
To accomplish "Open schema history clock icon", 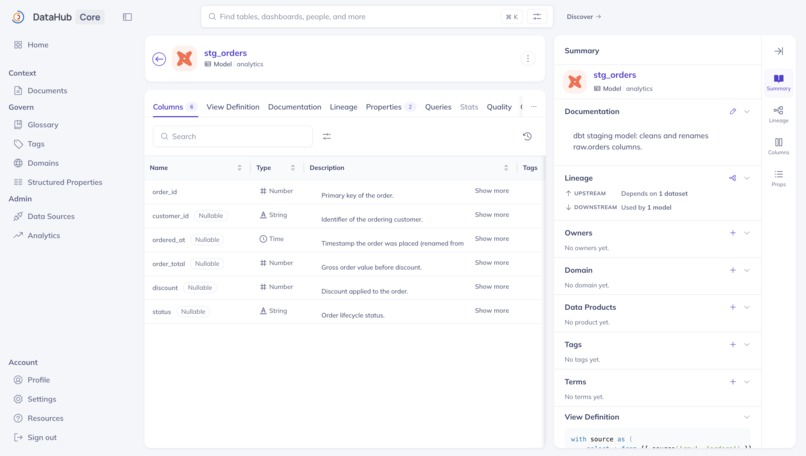I will click(527, 136).
